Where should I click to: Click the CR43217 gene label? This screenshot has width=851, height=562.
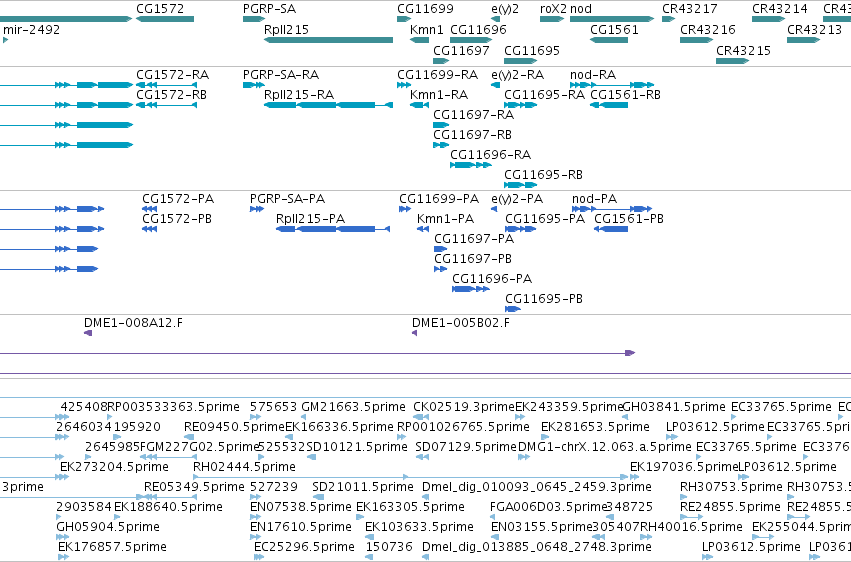point(689,9)
